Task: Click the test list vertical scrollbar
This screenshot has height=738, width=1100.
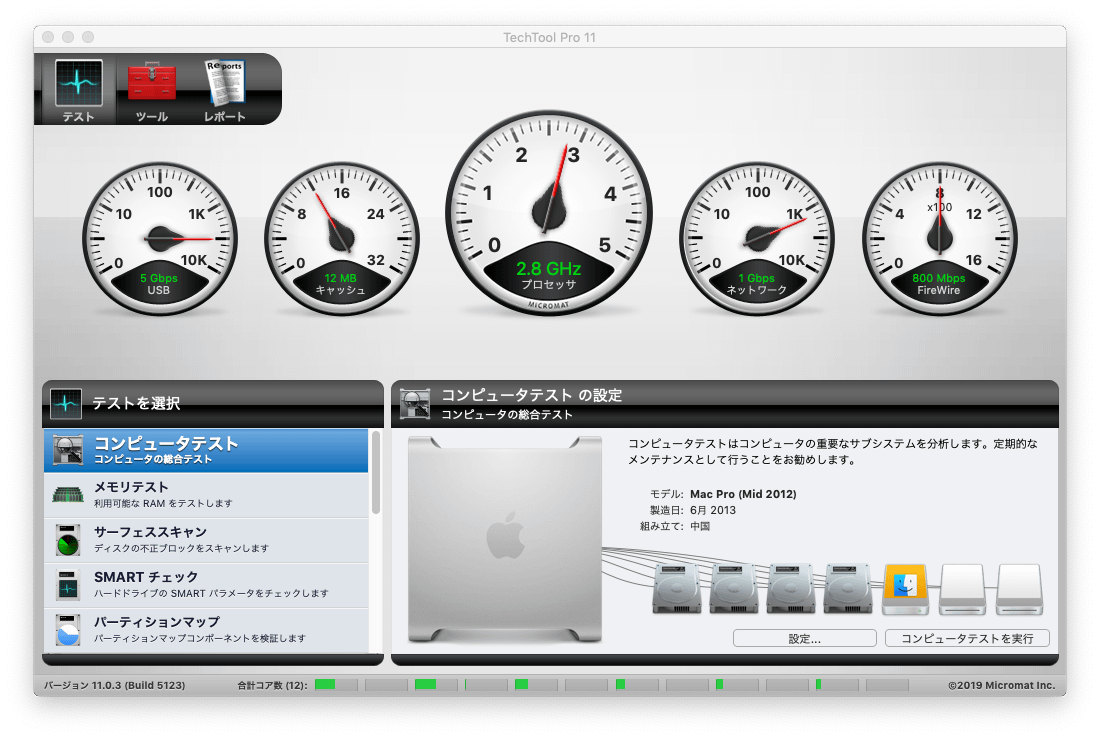Action: (x=376, y=472)
